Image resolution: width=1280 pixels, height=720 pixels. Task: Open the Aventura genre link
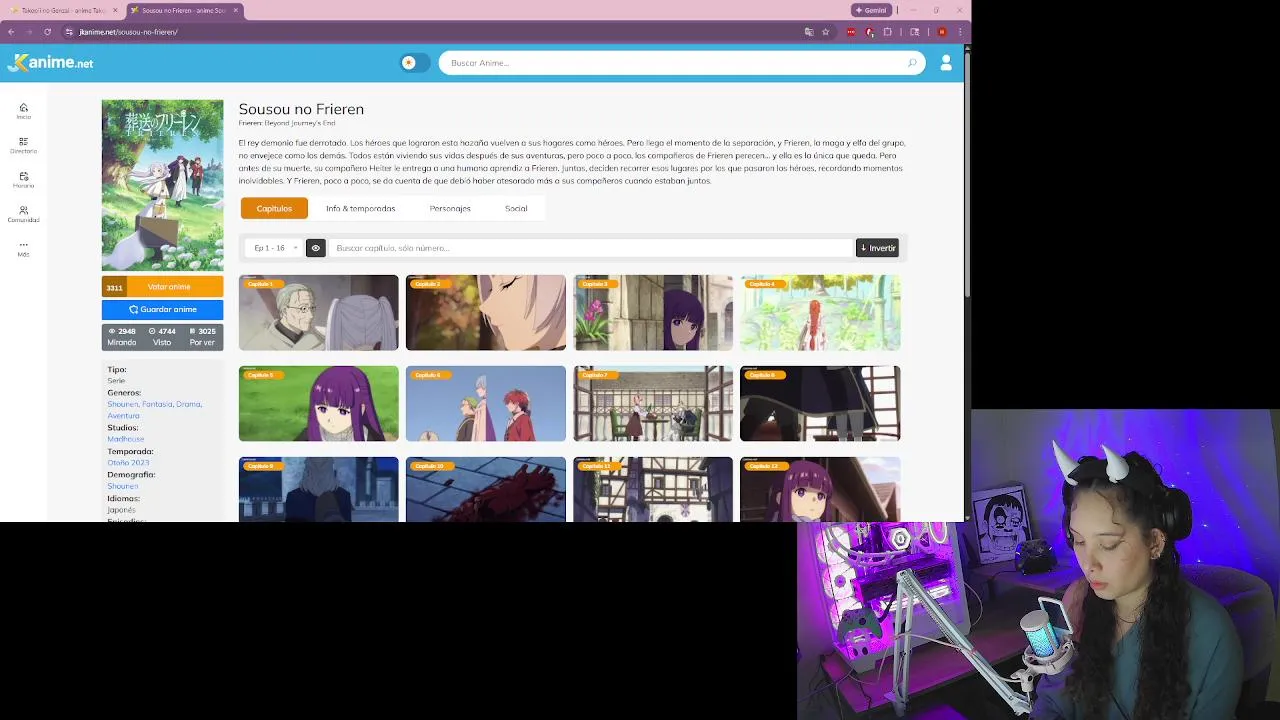click(x=123, y=416)
